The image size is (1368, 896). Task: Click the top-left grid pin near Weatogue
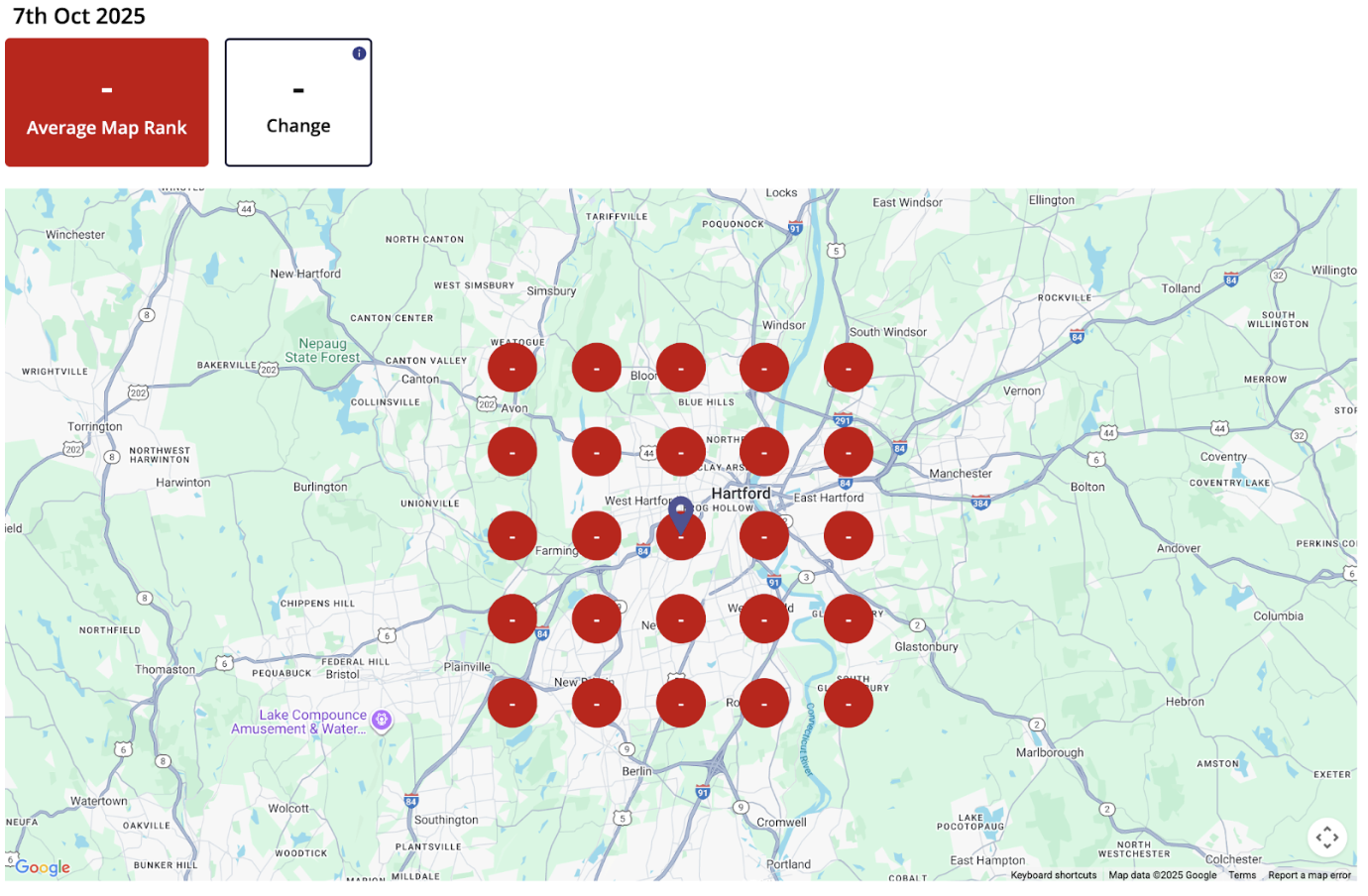click(513, 367)
